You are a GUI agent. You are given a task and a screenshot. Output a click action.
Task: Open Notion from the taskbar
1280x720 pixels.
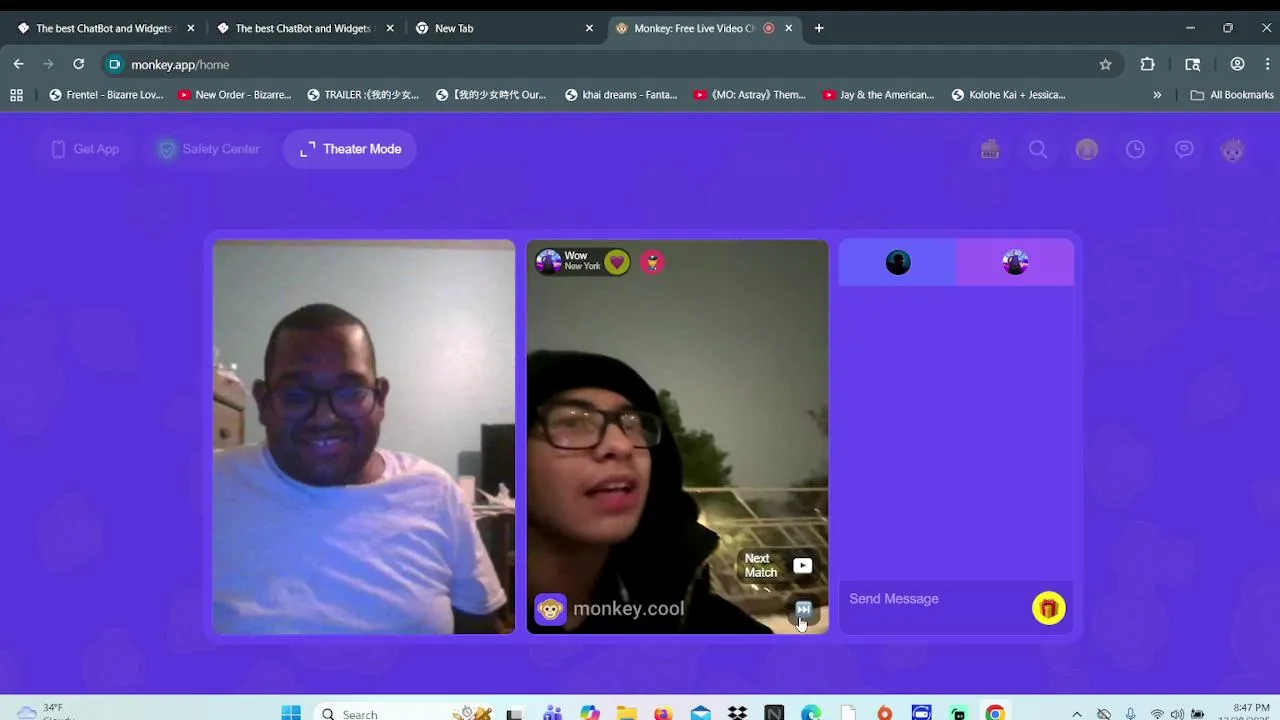774,713
